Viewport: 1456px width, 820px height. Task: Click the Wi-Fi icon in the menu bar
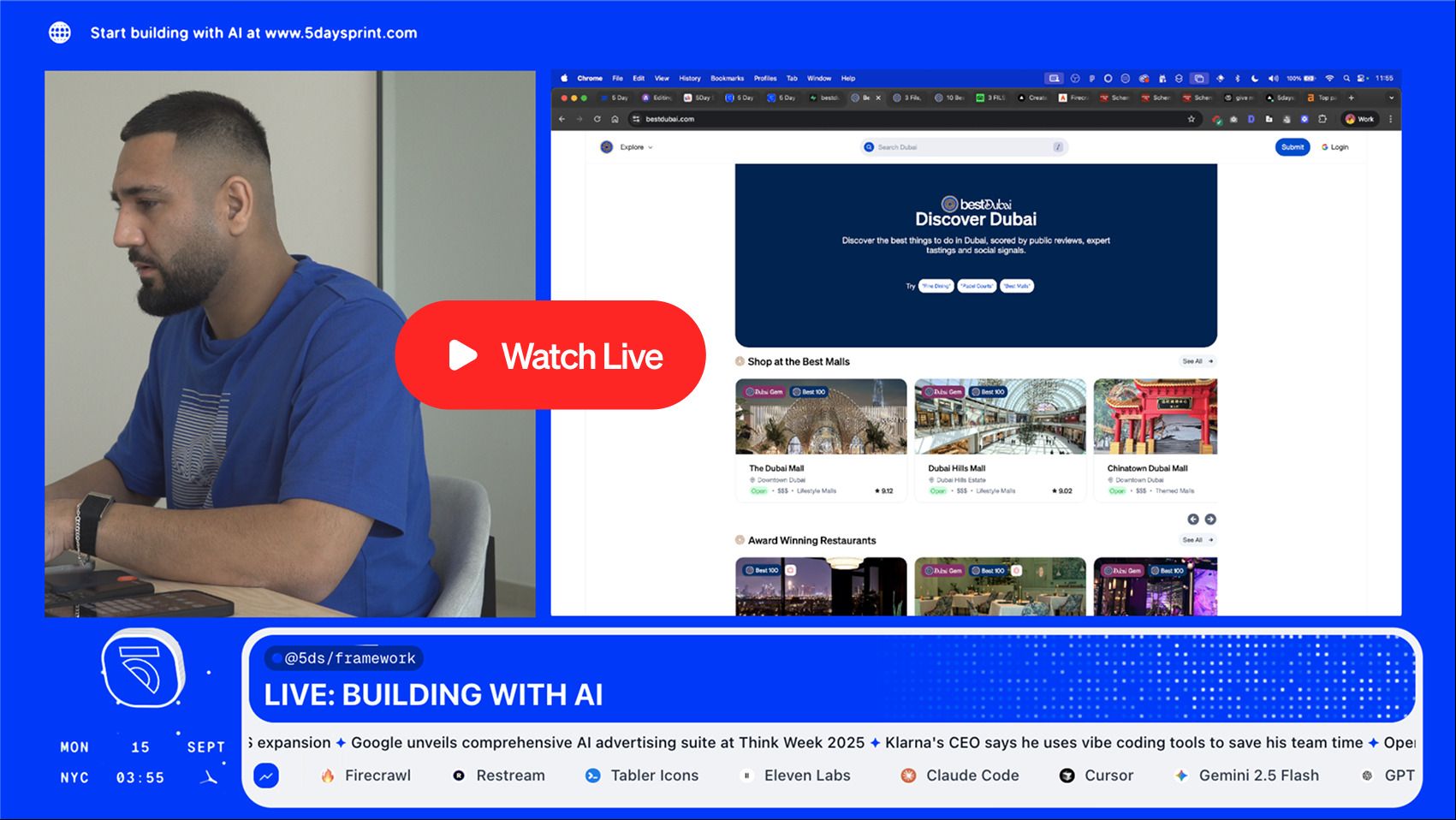point(1329,78)
